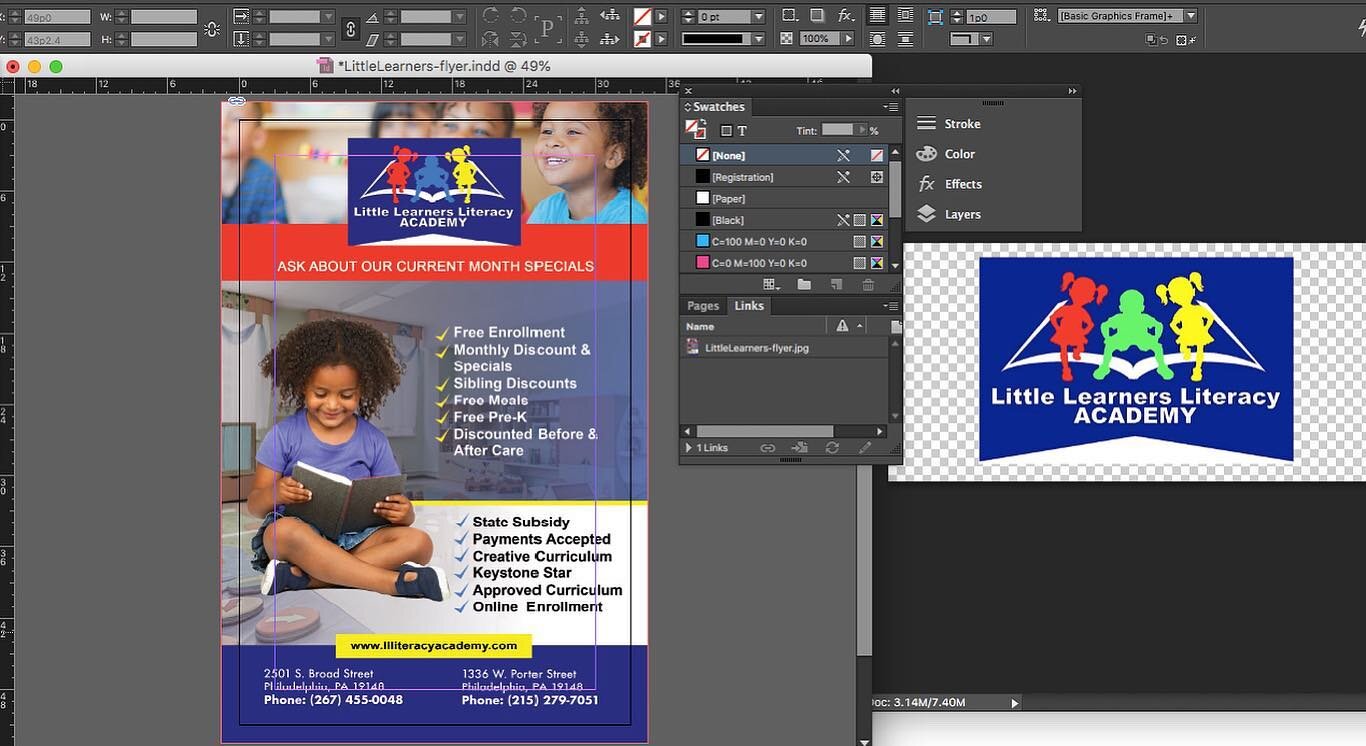Click the Rotate 90° Clockwise icon
1366x746 pixels.
[490, 16]
